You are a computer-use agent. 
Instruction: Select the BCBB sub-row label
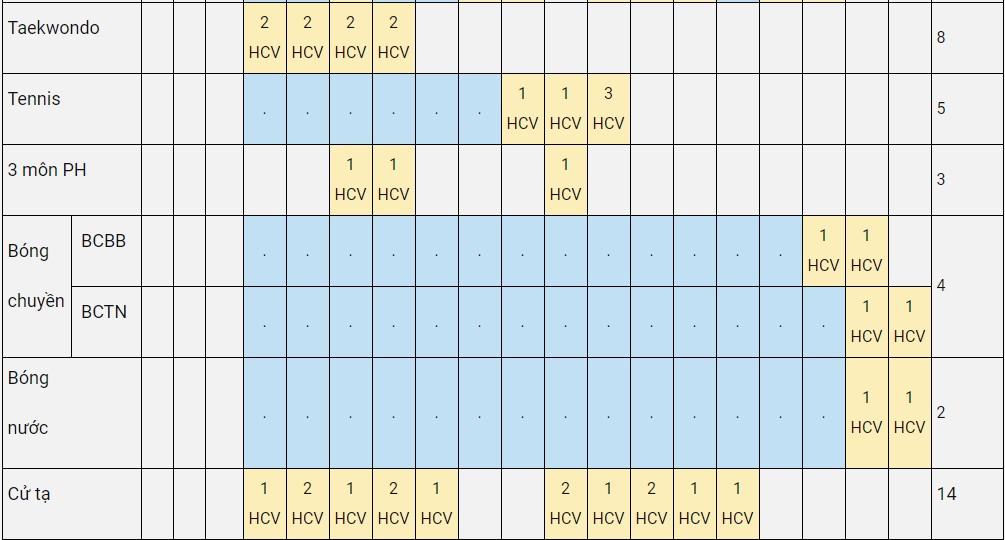point(106,251)
